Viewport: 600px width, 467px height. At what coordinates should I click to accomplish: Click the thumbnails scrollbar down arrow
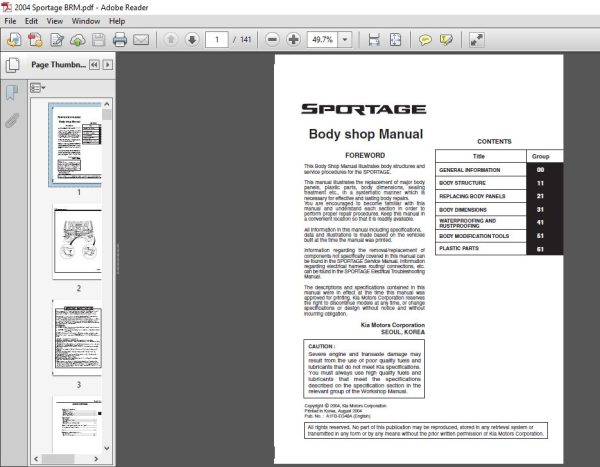tap(107, 448)
